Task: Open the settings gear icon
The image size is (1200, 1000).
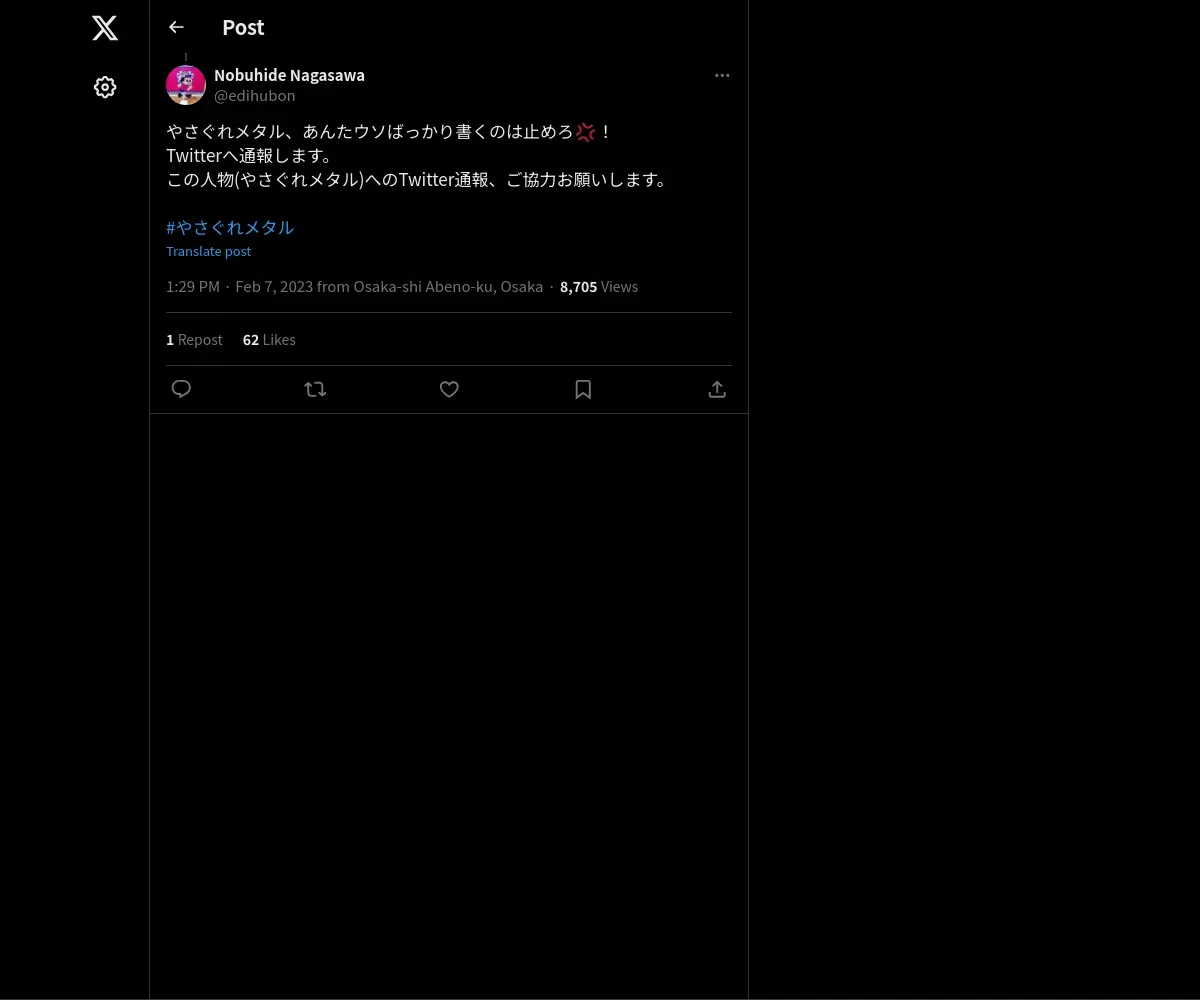Action: 105,87
